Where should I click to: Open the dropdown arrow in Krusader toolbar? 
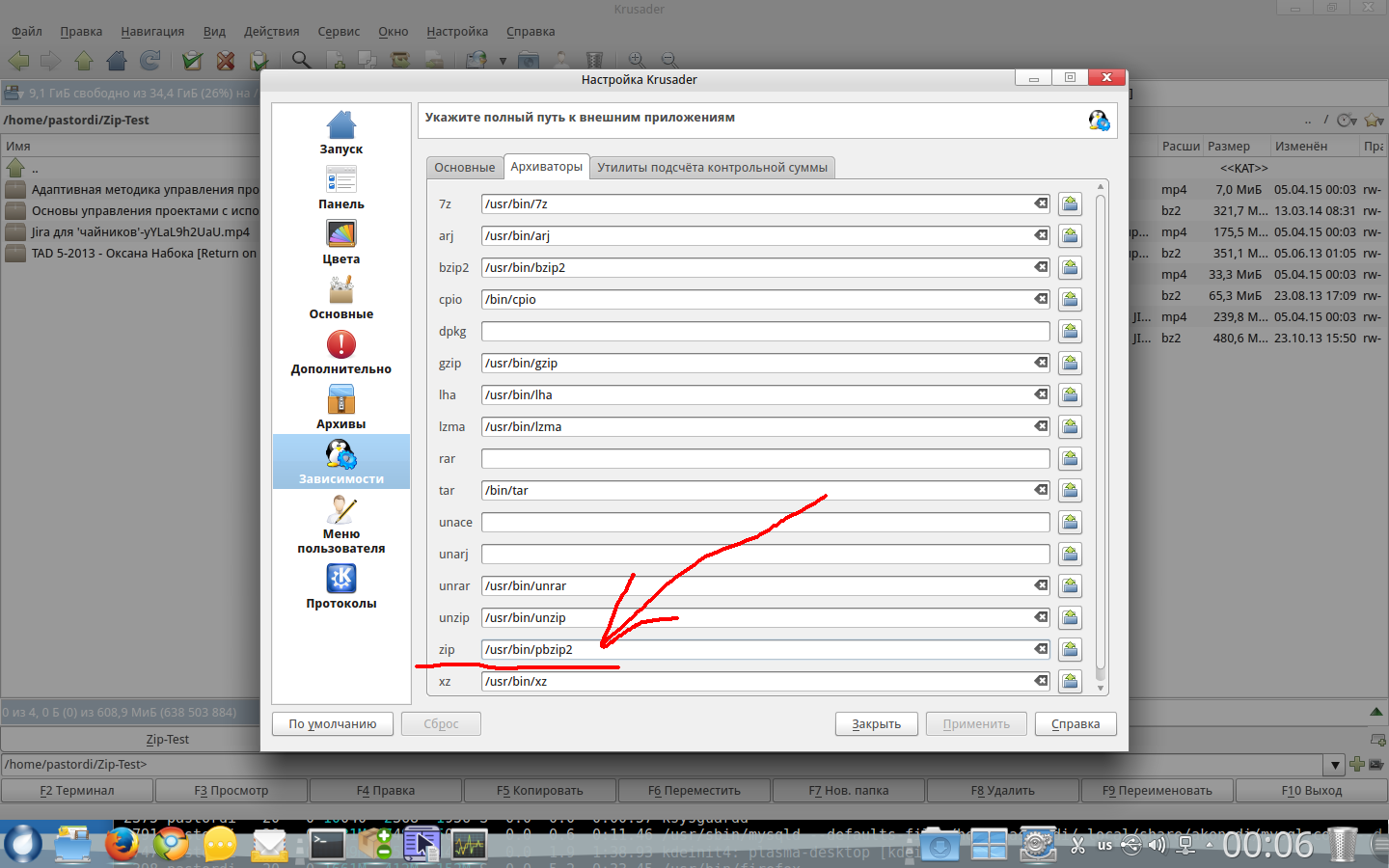coord(503,61)
